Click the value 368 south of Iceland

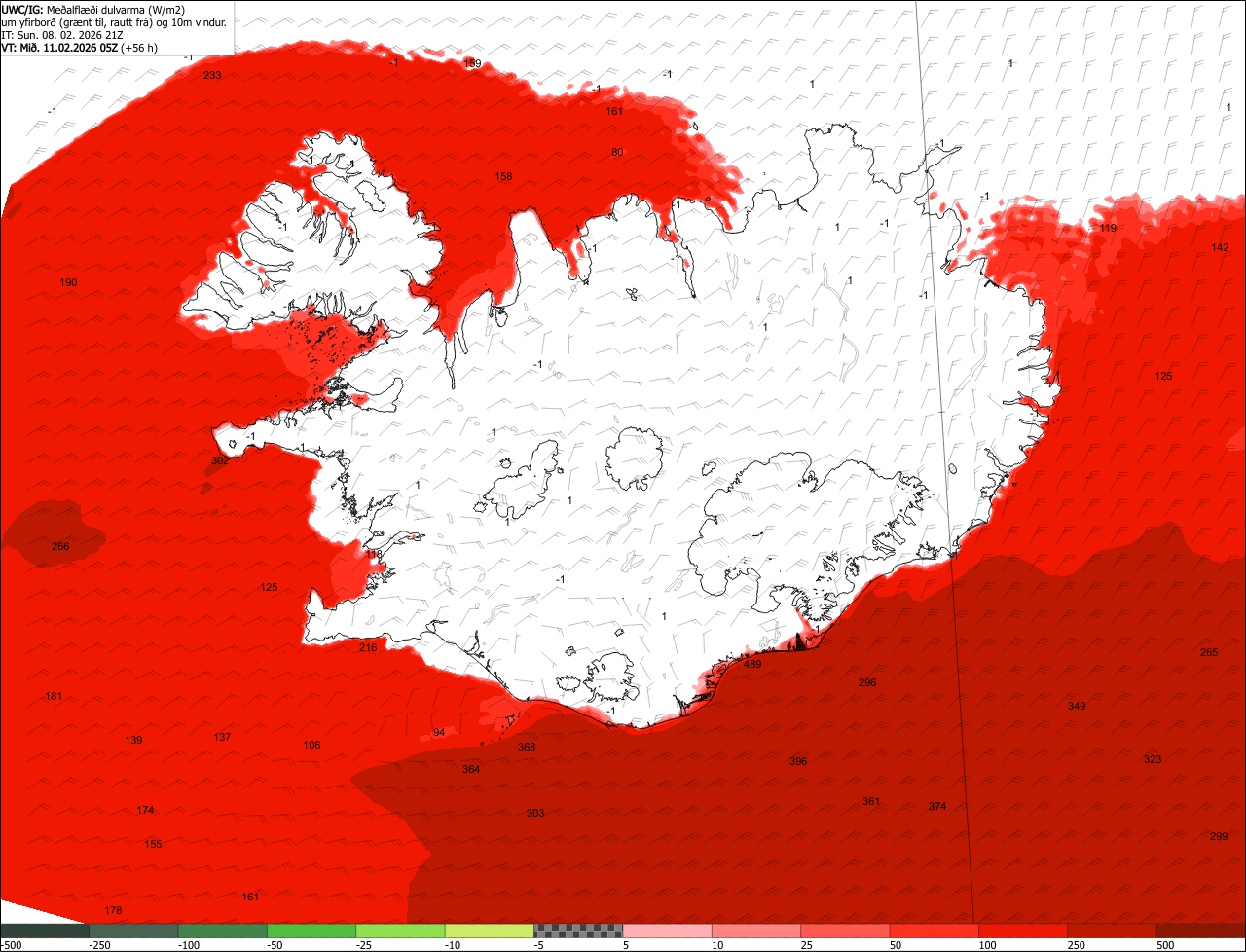click(x=527, y=747)
